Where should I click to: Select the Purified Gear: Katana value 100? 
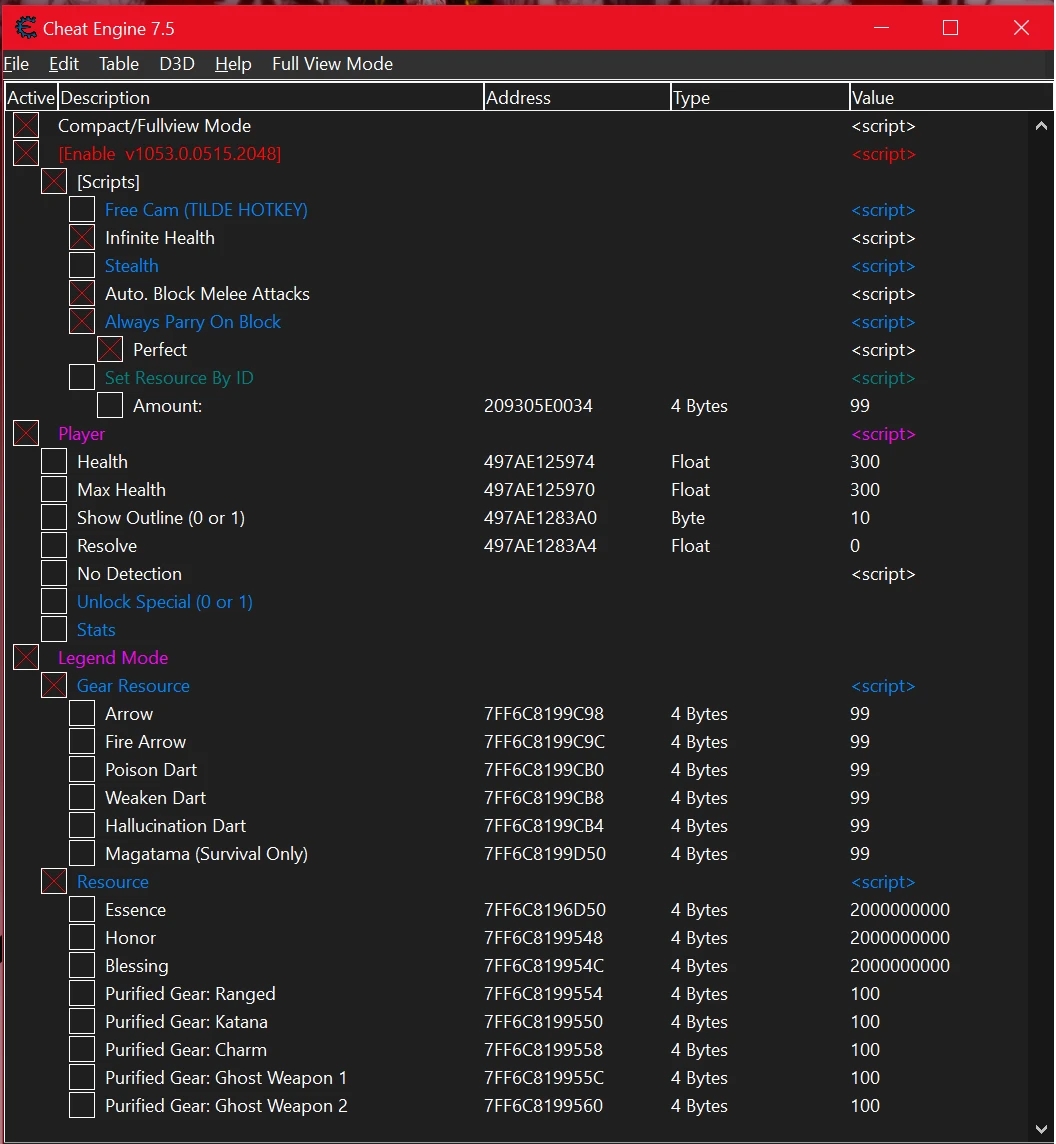(x=865, y=1022)
